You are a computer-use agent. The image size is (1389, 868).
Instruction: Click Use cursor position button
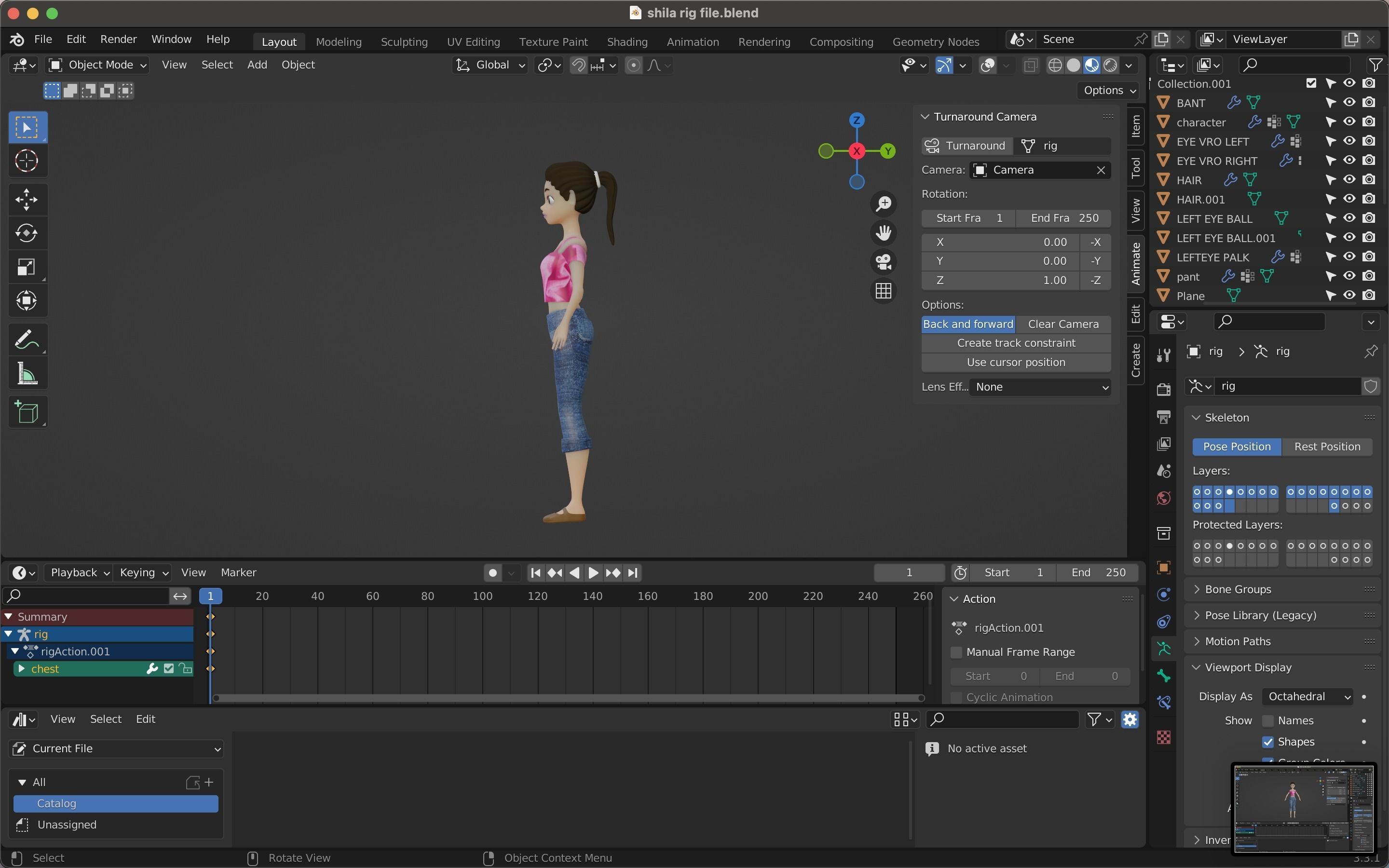tap(1016, 363)
